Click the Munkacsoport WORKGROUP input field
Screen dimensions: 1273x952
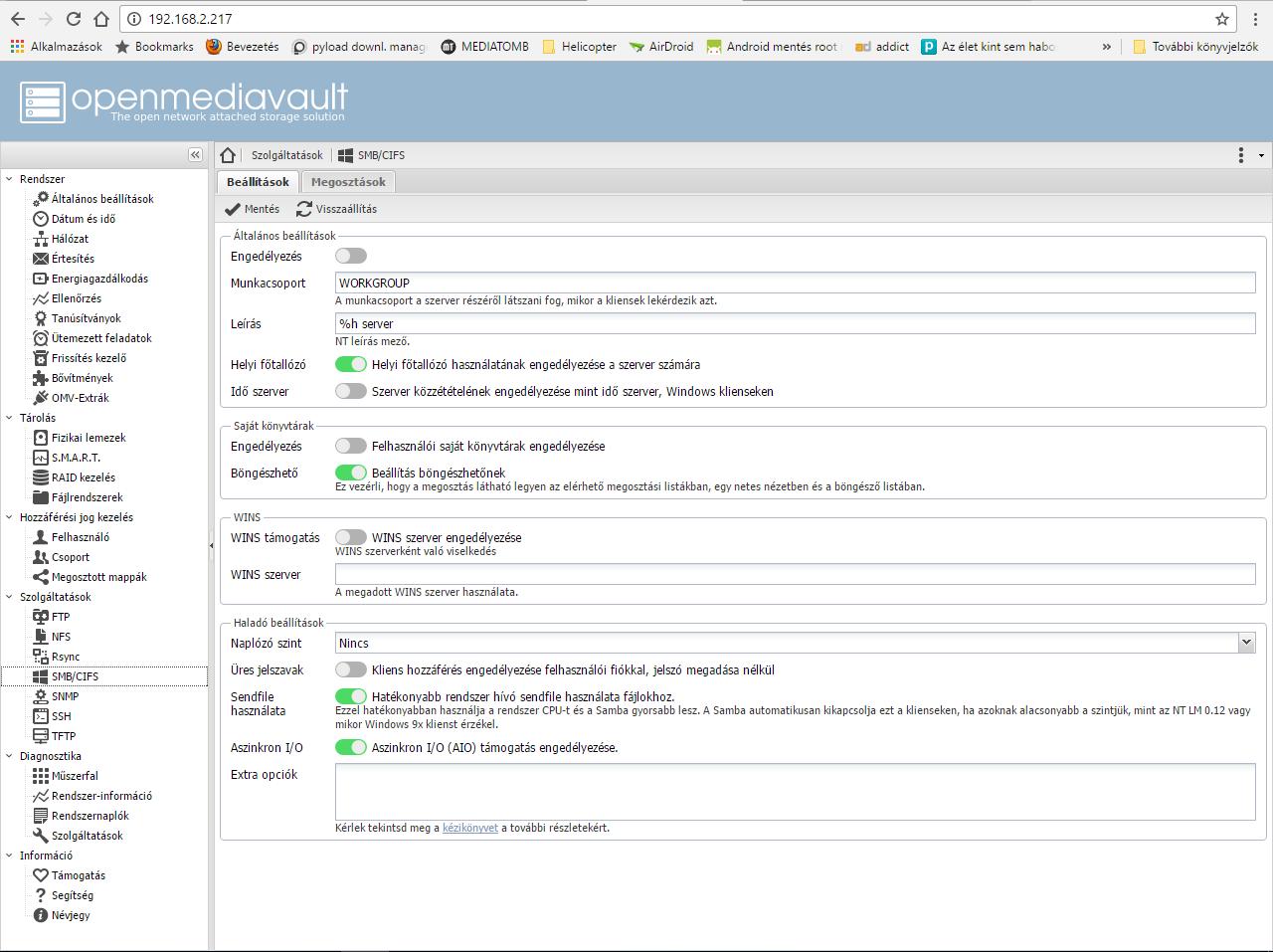(796, 284)
